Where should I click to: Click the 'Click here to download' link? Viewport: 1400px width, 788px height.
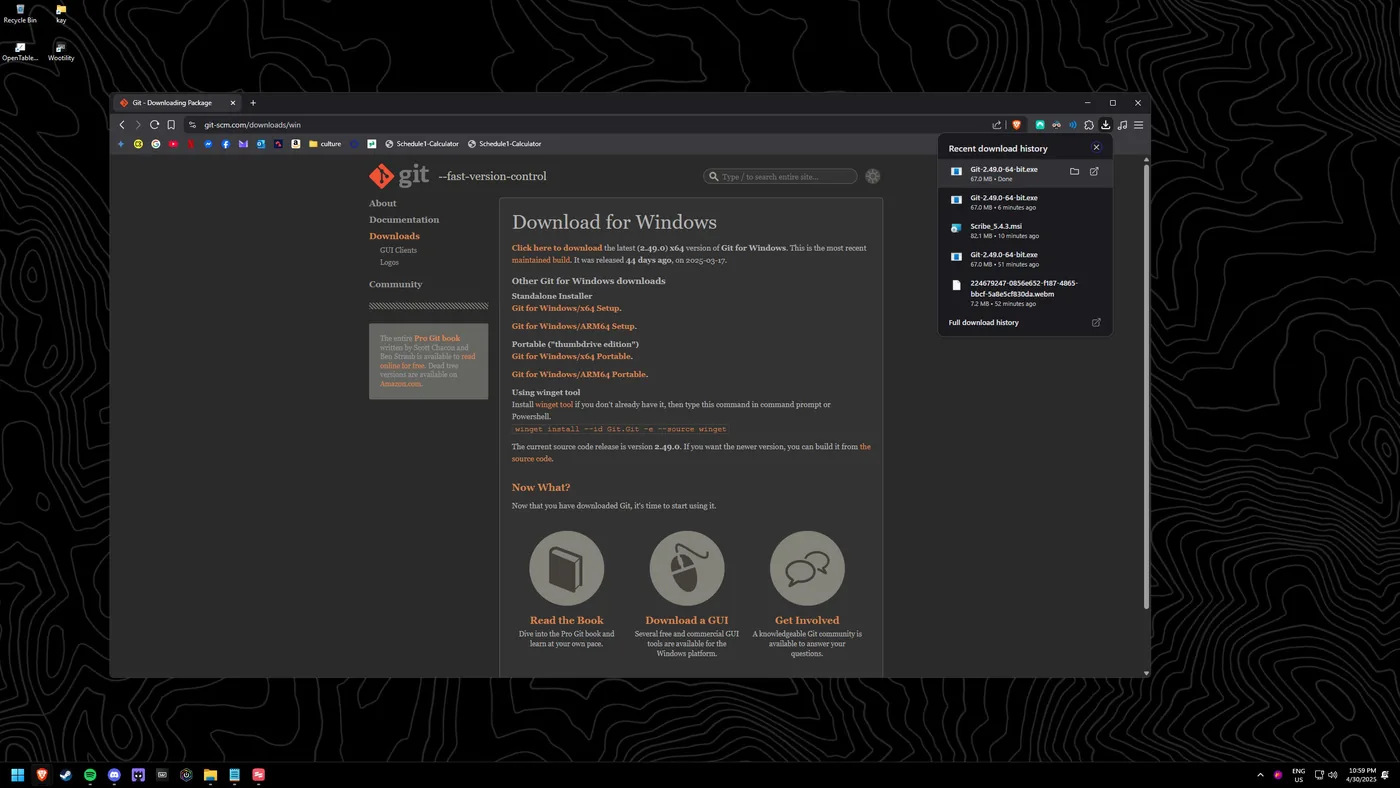click(x=557, y=248)
